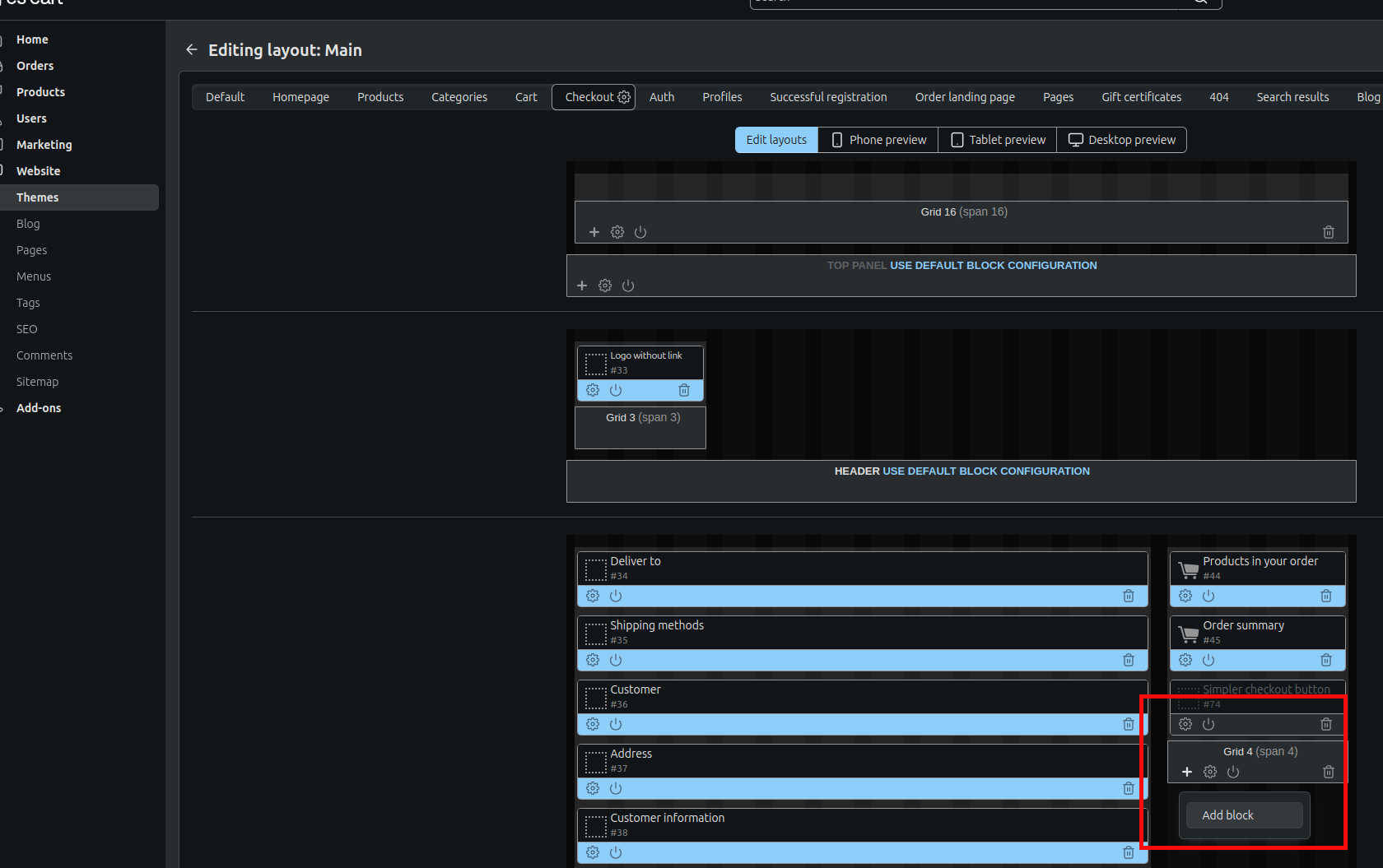
Task: Add grid to Top Panel with plus icon
Action: tap(582, 285)
